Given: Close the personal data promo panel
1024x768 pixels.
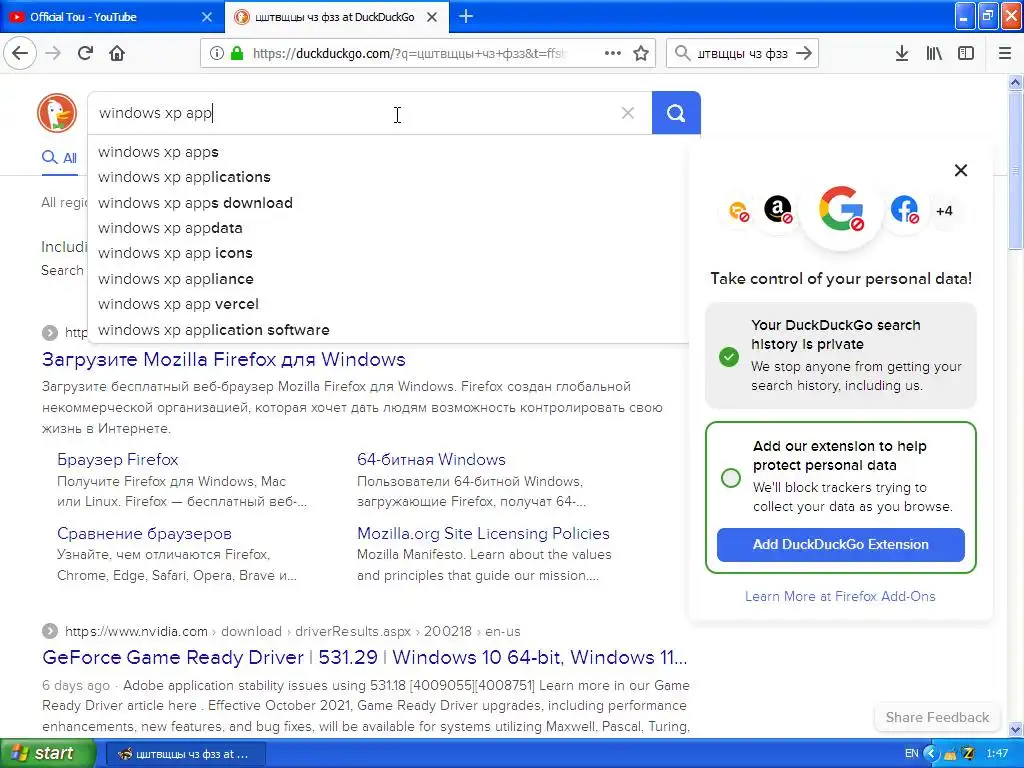Looking at the screenshot, I should click(x=961, y=170).
